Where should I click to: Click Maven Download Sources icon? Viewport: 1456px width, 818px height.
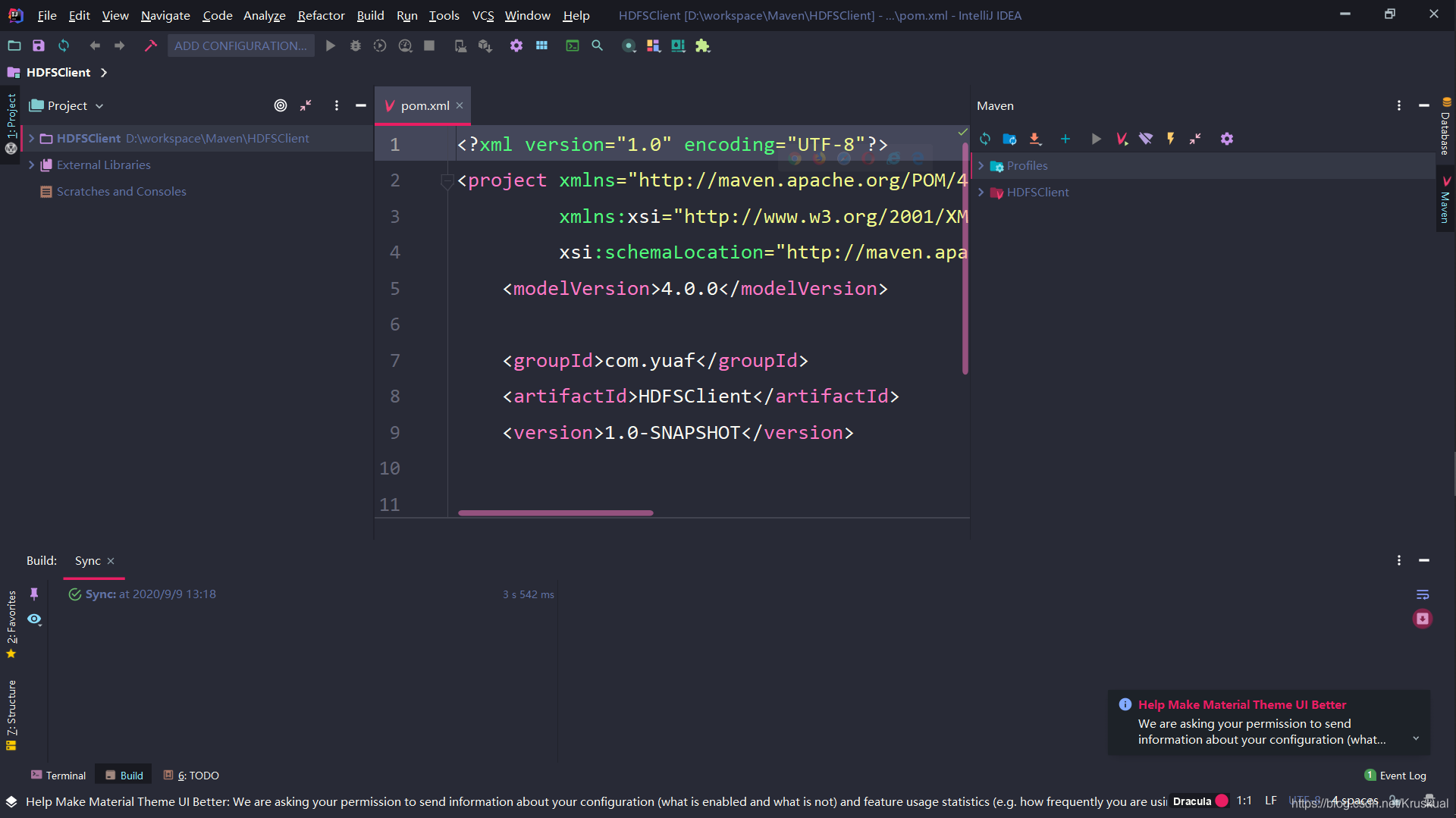(1035, 139)
